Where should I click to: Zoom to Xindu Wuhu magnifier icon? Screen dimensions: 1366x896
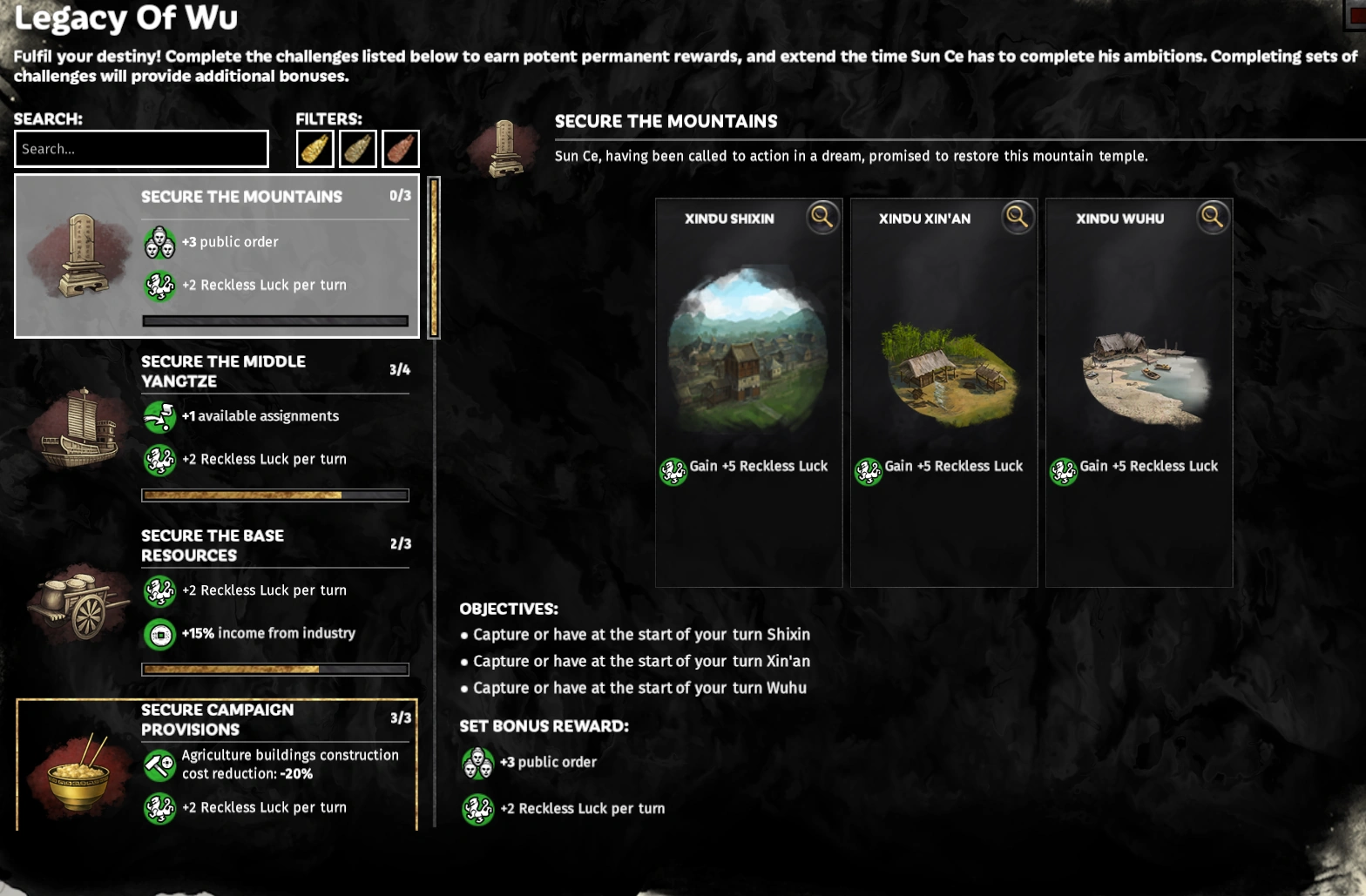coord(1212,216)
